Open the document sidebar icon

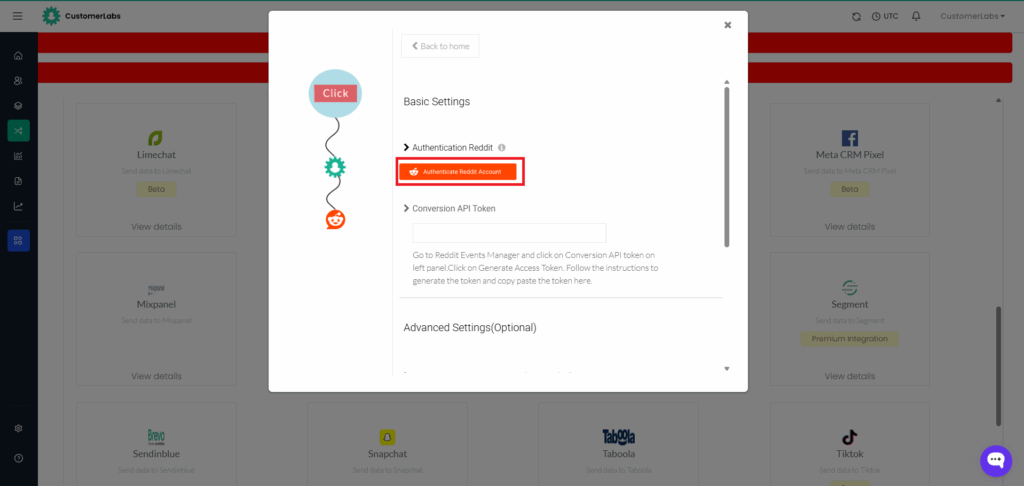tap(18, 181)
